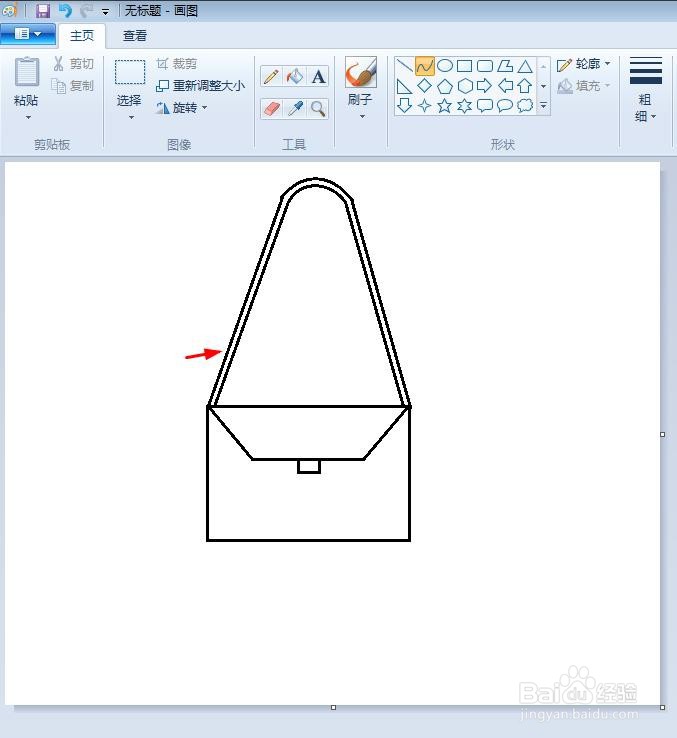Expand the 刷子 brushes dropdown arrow
The width and height of the screenshot is (677, 738).
click(x=362, y=116)
